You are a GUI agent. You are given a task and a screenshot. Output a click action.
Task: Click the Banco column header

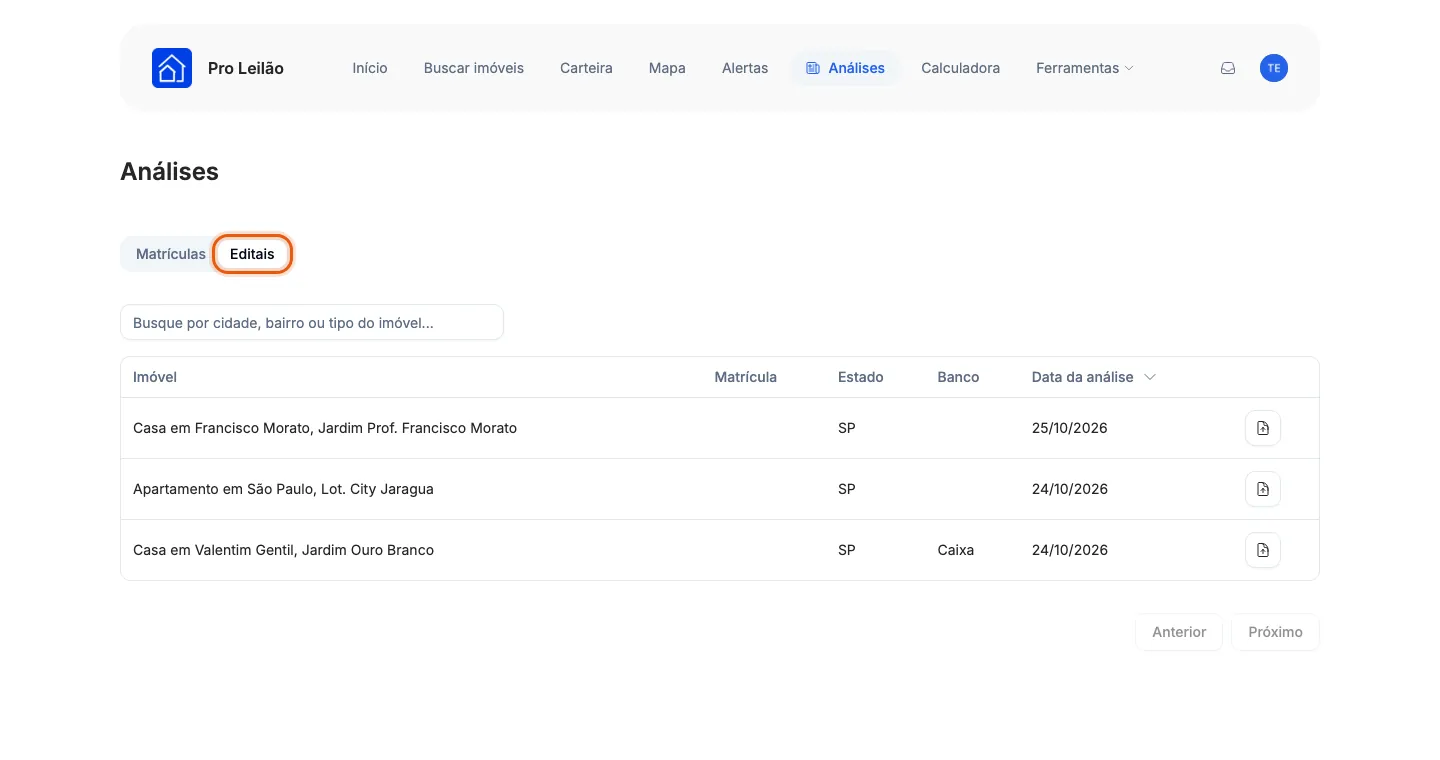click(959, 377)
